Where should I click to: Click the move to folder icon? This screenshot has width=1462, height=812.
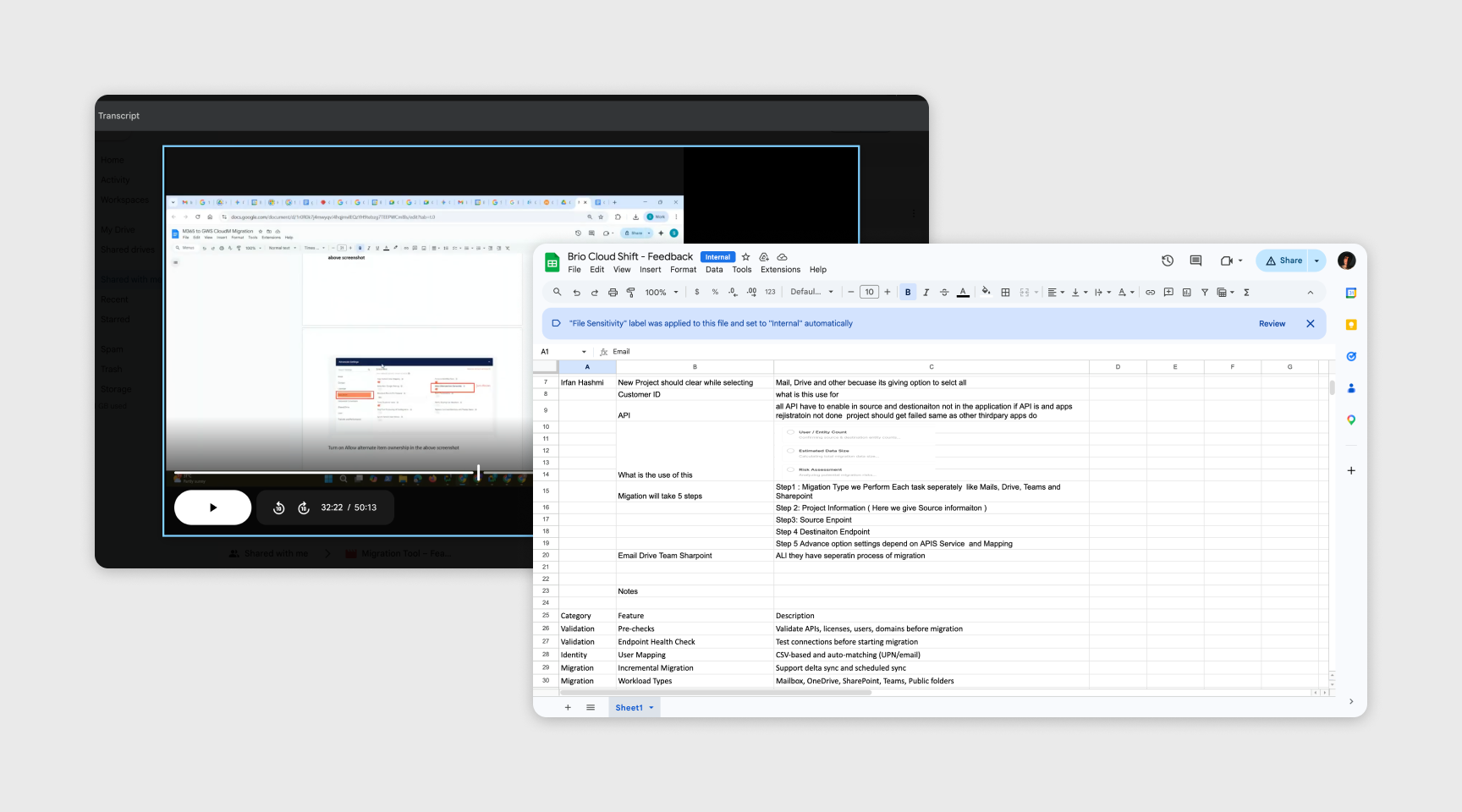pos(764,256)
